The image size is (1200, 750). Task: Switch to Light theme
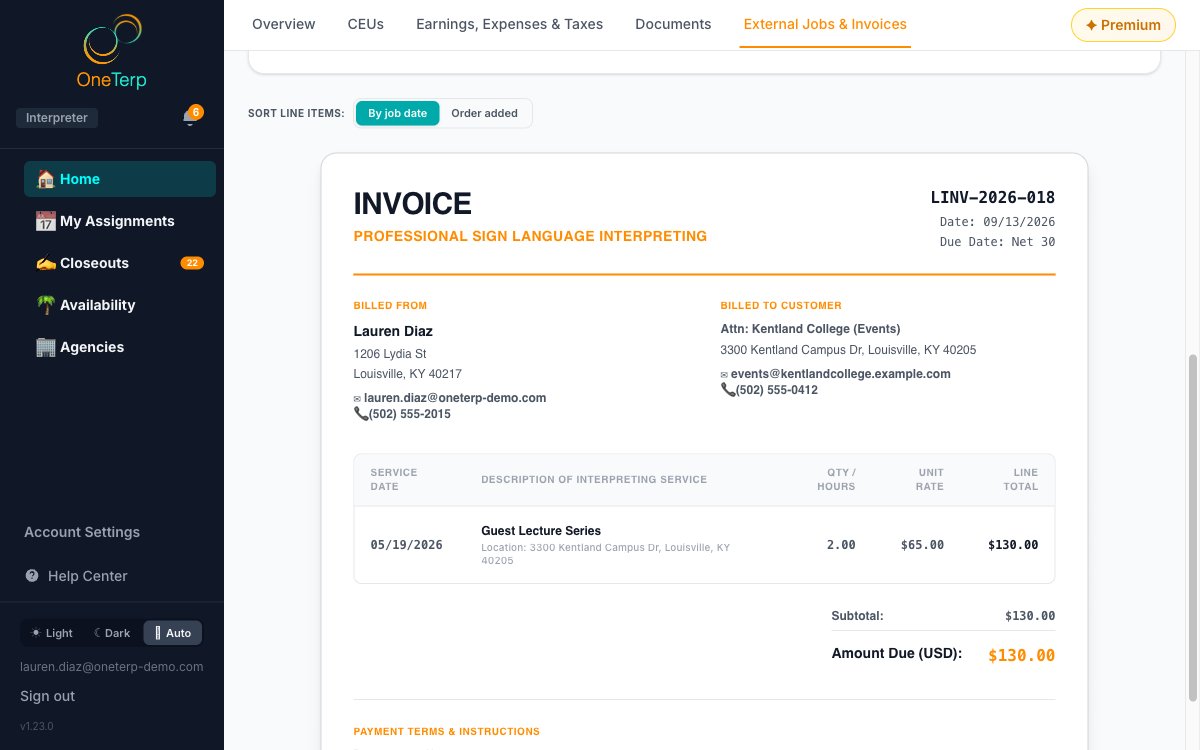pyautogui.click(x=52, y=633)
